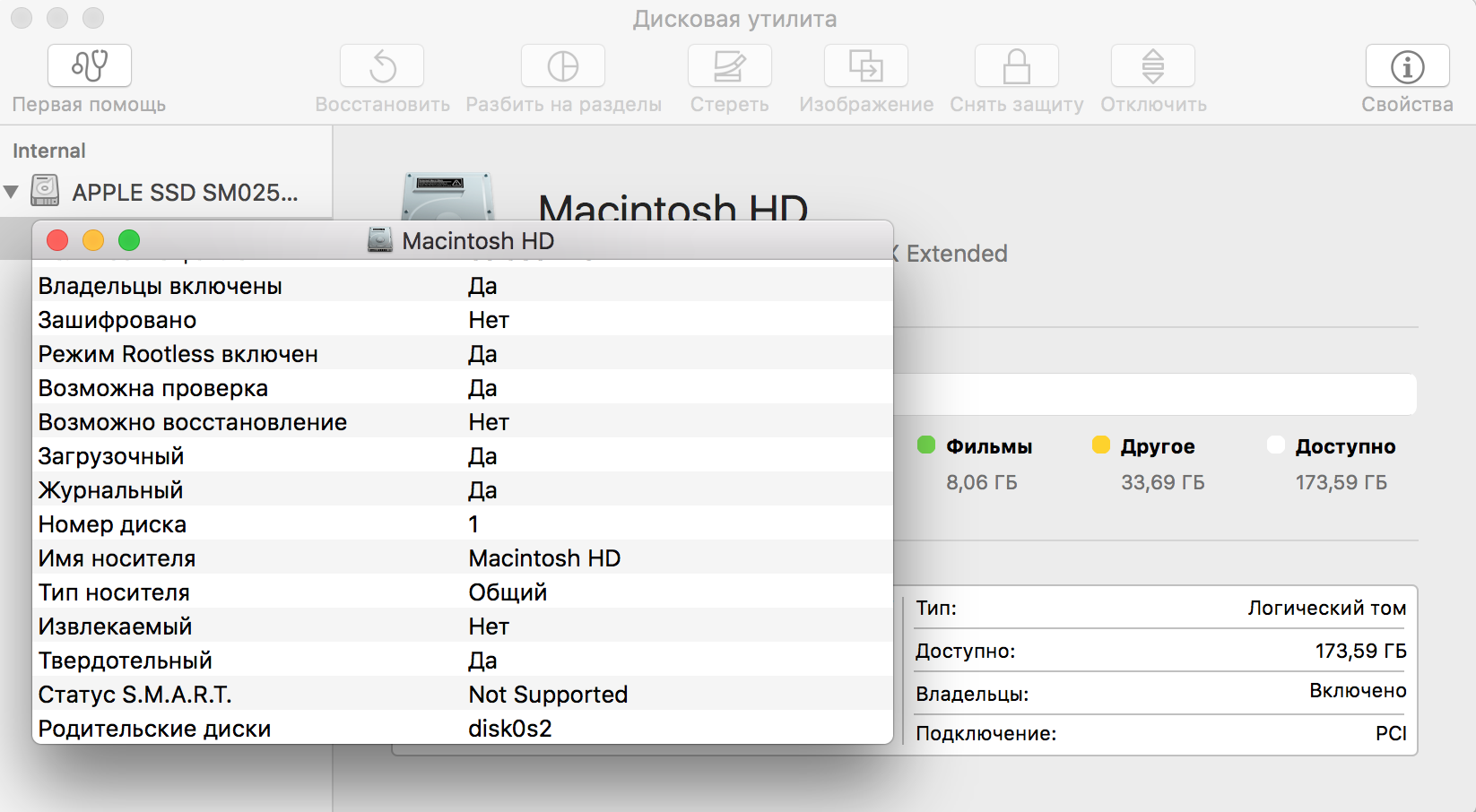Click the white Доступно legend dot

1276,445
